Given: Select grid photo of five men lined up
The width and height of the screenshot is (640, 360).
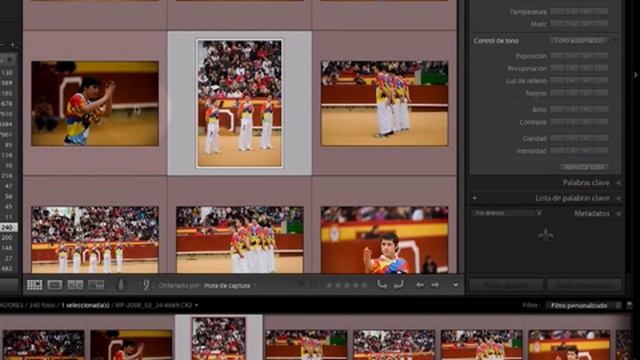Looking at the screenshot, I should 95,240.
